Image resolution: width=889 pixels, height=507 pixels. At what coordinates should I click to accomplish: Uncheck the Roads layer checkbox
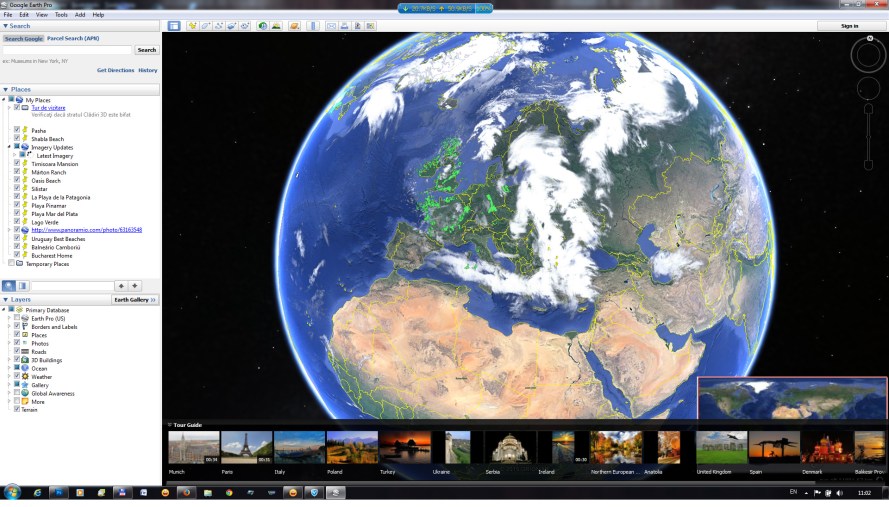click(17, 352)
